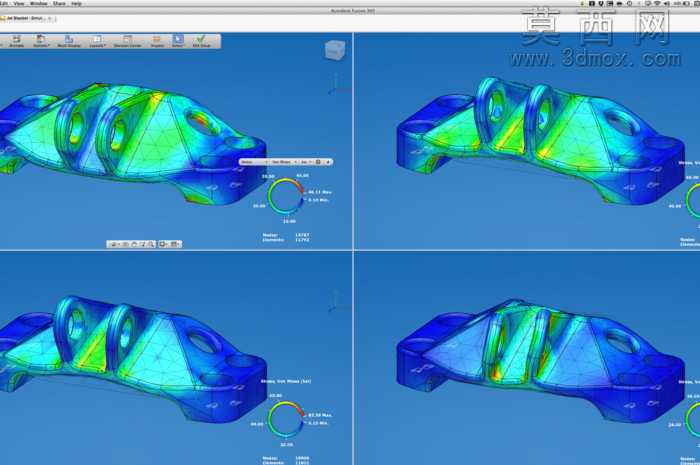This screenshot has width=700, height=465.
Task: Open the ksi units dropdown
Action: (x=306, y=162)
